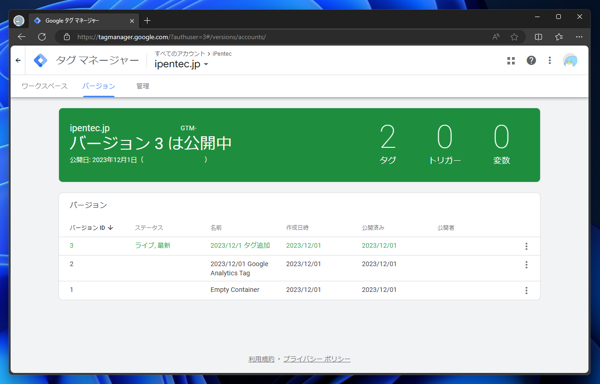Click the ステータス column header
The image size is (600, 384).
[x=149, y=228]
